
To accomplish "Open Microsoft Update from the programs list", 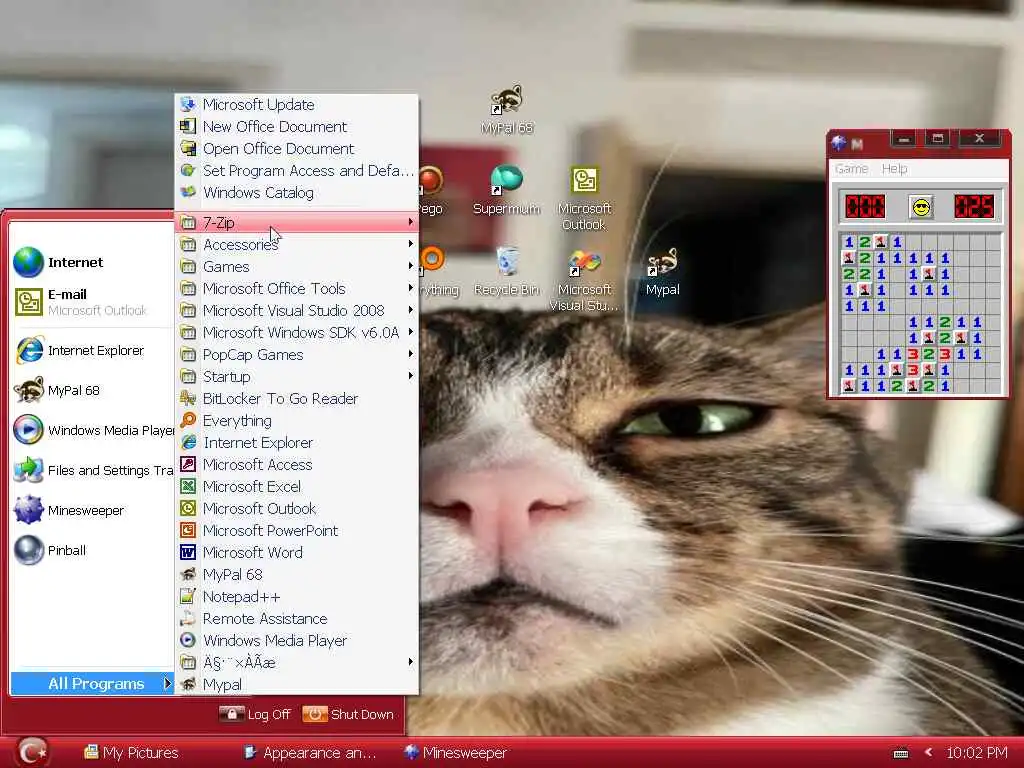I will 296,104.
